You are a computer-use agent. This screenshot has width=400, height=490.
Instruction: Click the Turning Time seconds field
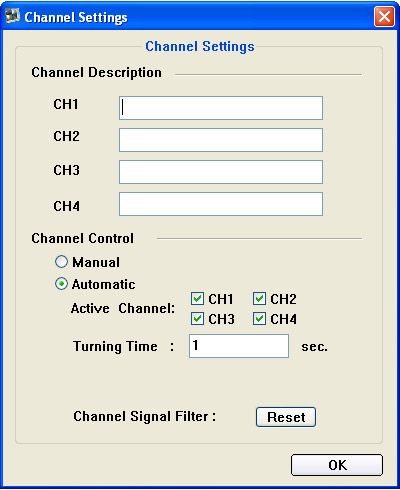click(x=239, y=346)
